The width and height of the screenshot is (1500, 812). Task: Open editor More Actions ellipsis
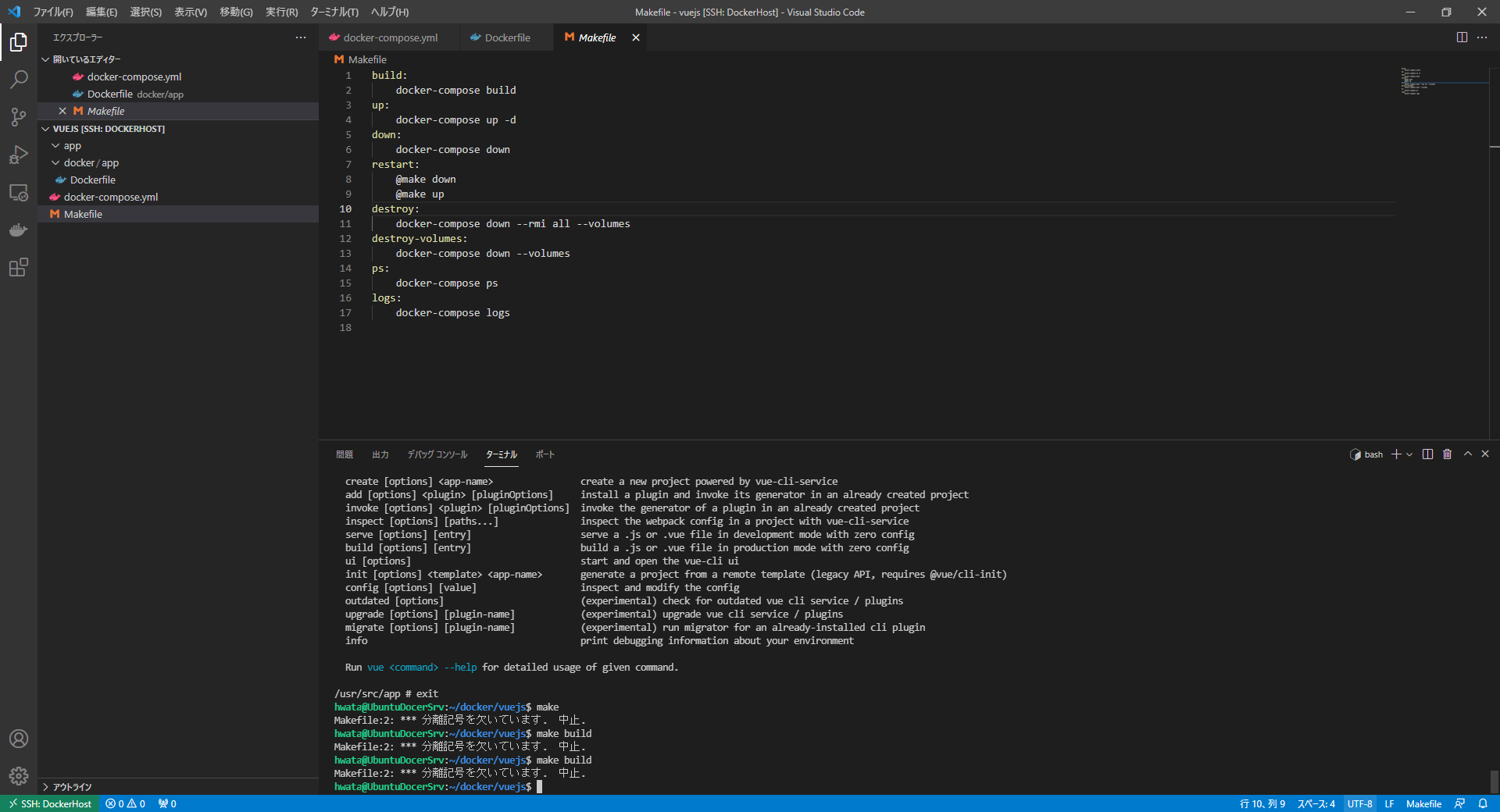click(x=1482, y=37)
